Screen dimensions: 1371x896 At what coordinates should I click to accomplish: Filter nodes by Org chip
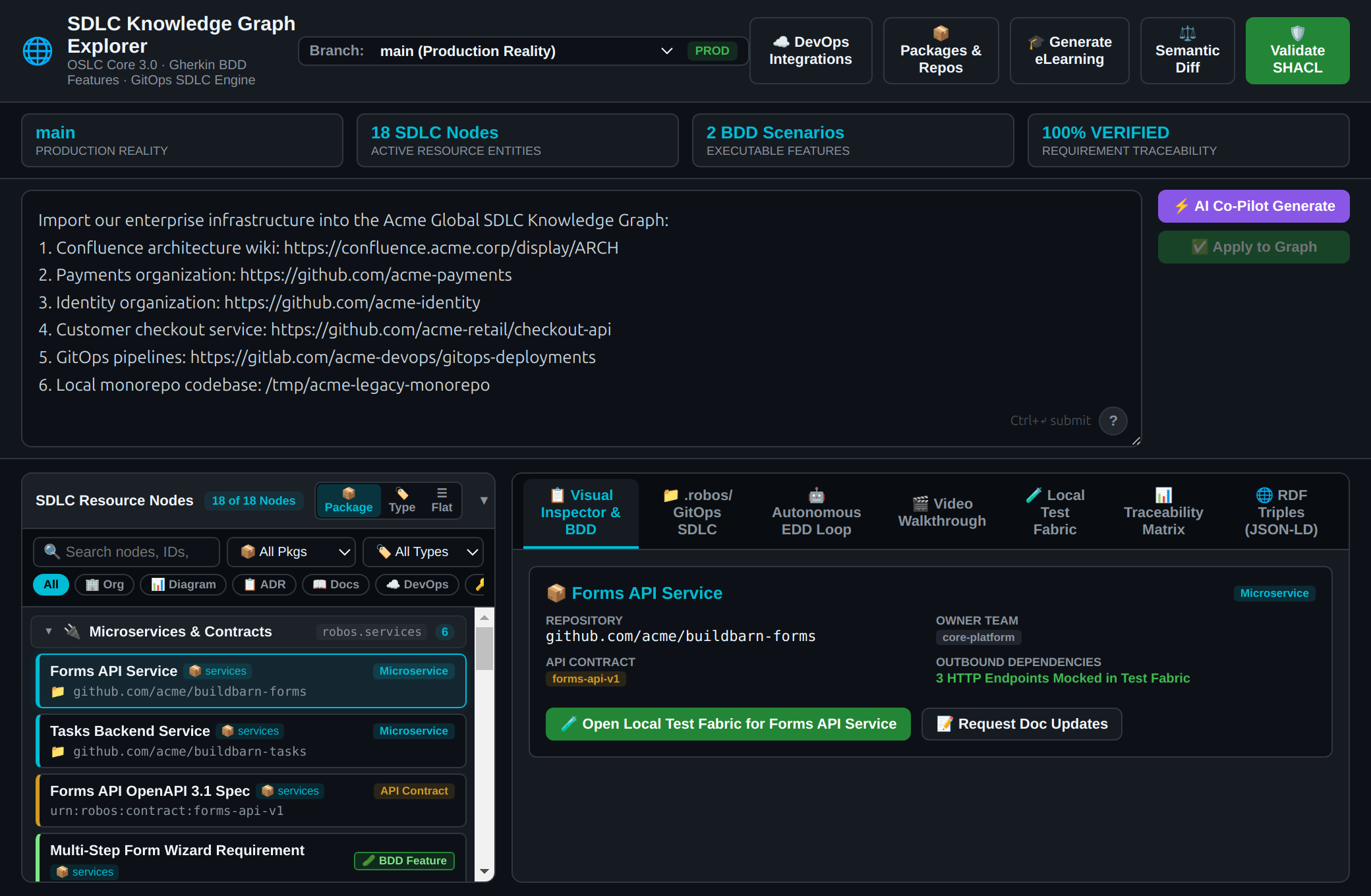tap(104, 584)
